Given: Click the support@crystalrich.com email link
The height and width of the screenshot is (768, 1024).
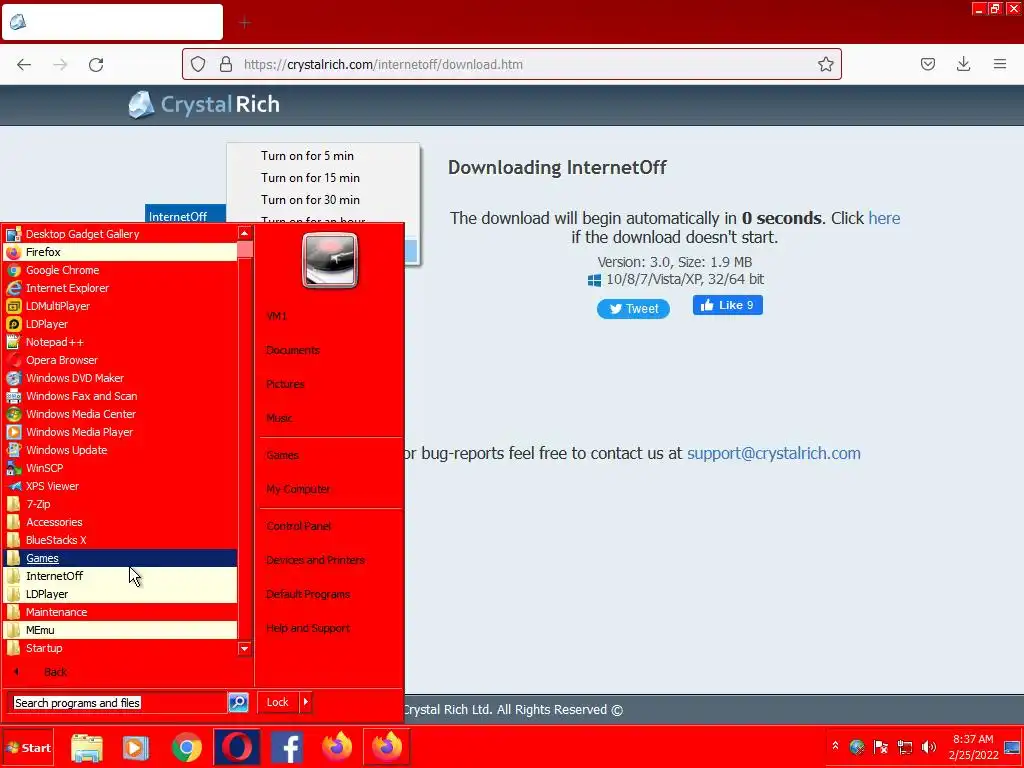Looking at the screenshot, I should [773, 453].
